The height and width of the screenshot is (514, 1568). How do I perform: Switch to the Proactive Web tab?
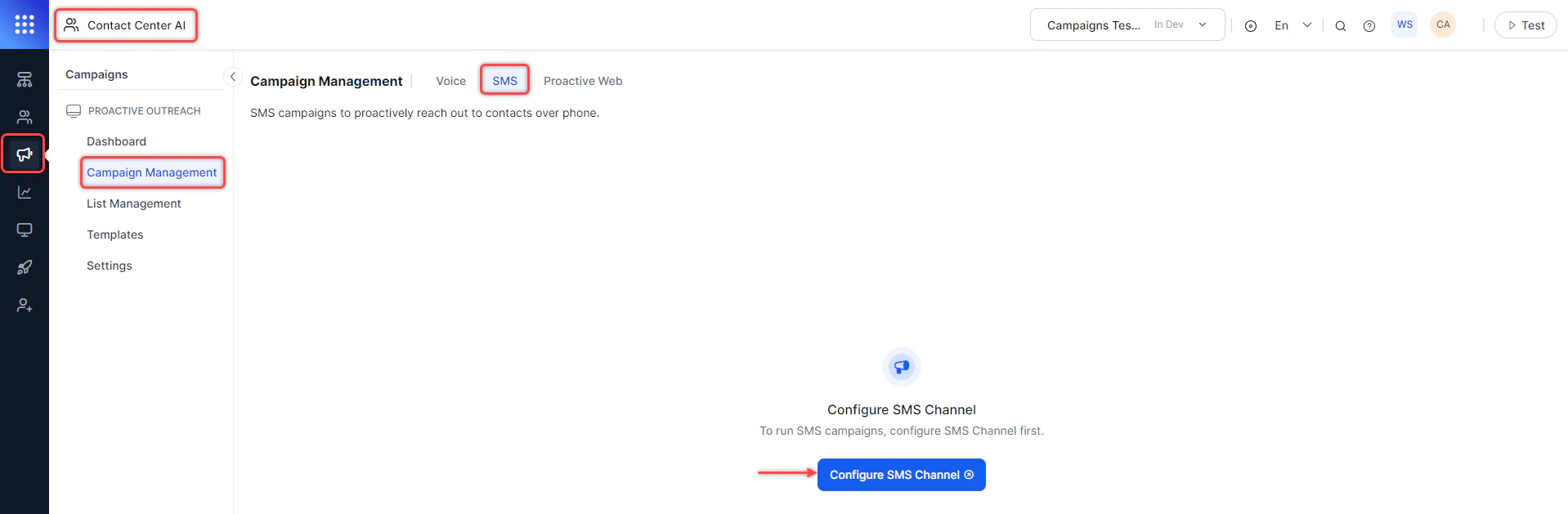pyautogui.click(x=583, y=80)
